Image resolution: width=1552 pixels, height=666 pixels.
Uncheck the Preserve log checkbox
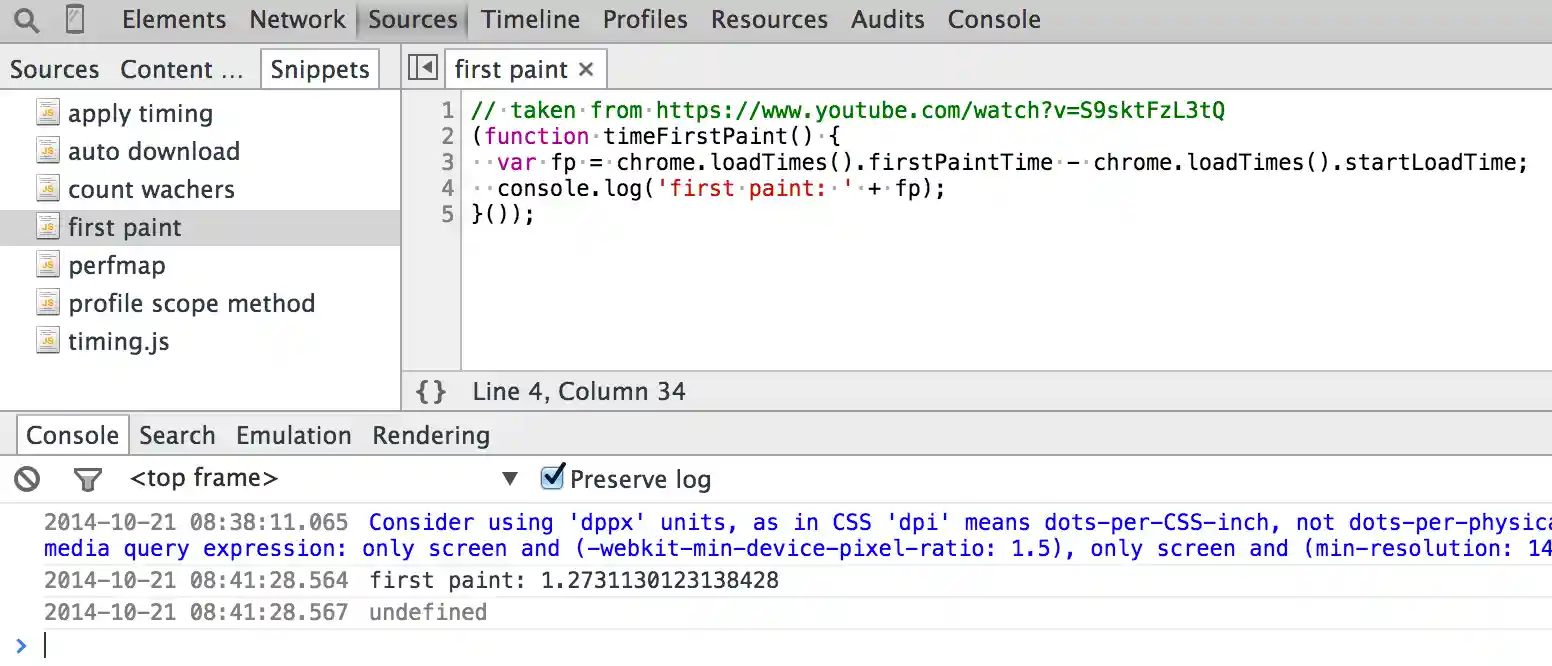tap(552, 478)
